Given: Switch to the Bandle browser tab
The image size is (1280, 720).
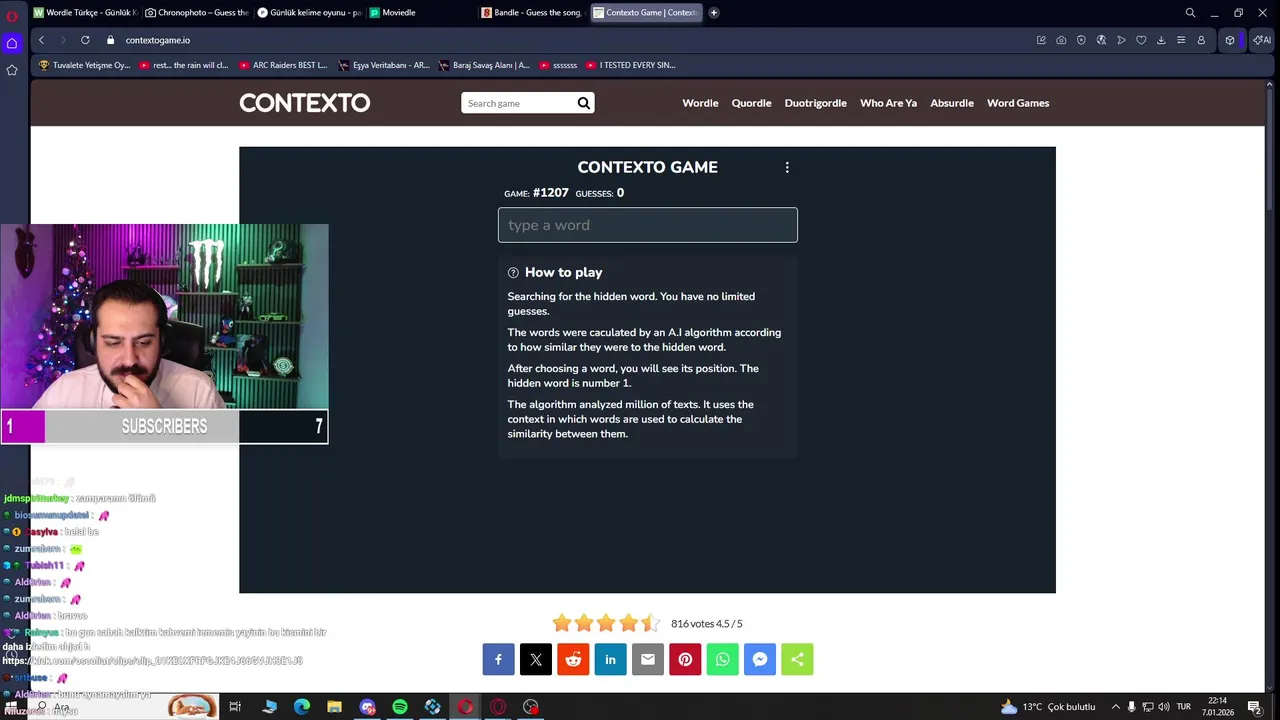Looking at the screenshot, I should click(x=532, y=13).
